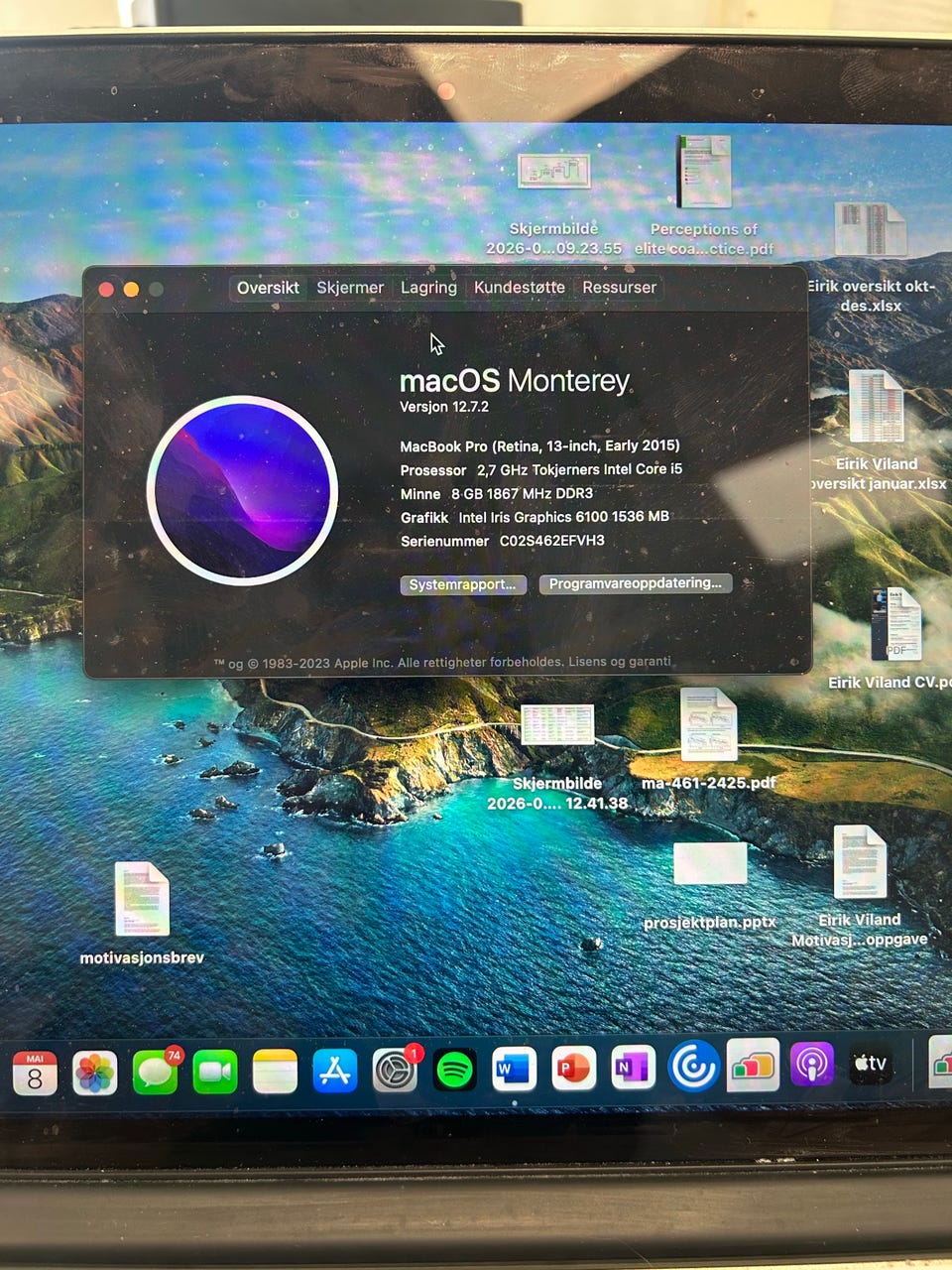Image resolution: width=952 pixels, height=1270 pixels.
Task: Click the 2,7 GHz Tokjerners Intel Core i5 text
Action: click(x=579, y=469)
